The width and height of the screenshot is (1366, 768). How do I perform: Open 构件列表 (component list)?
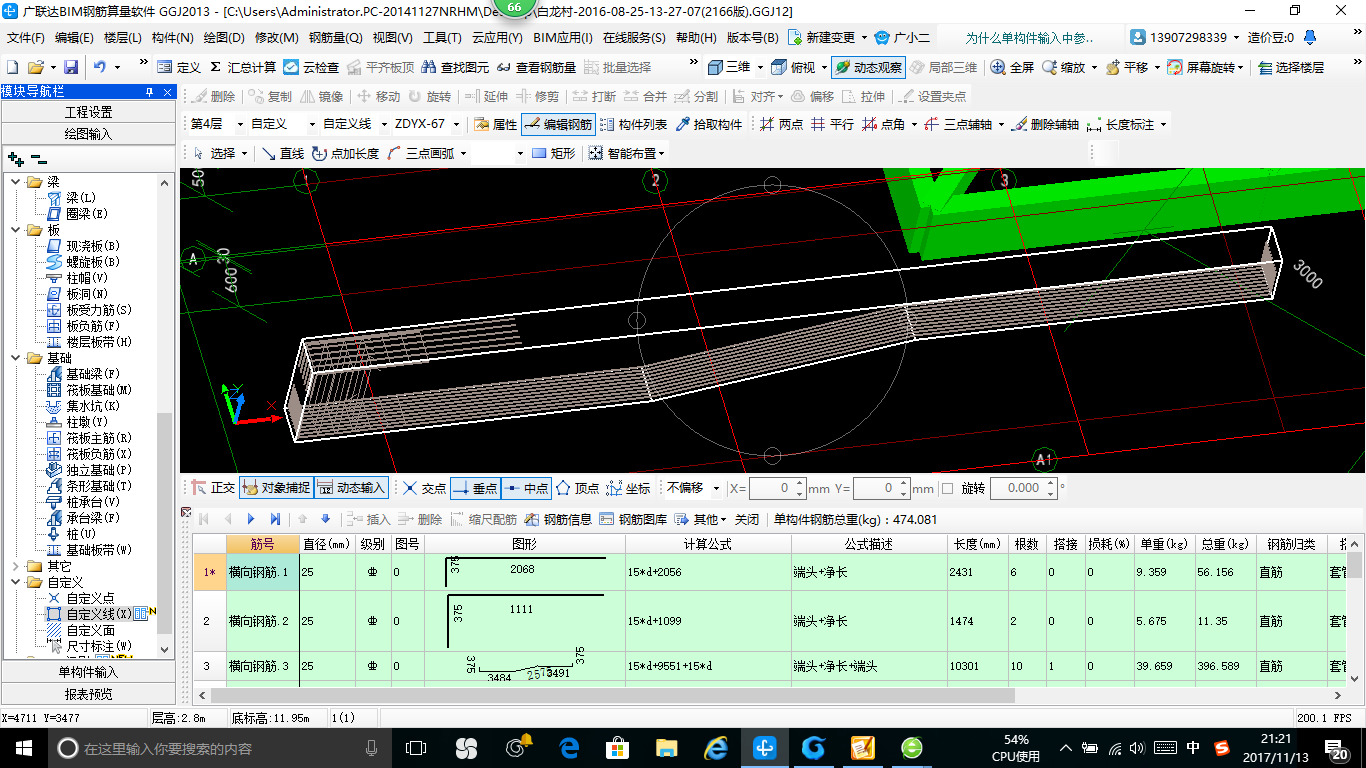pyautogui.click(x=633, y=125)
